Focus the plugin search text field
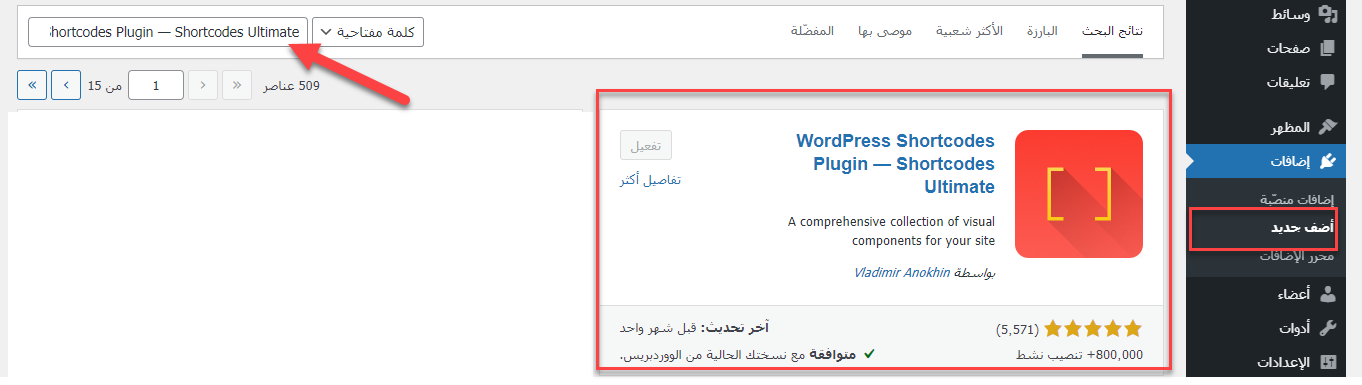This screenshot has height=385, width=1362. (168, 32)
